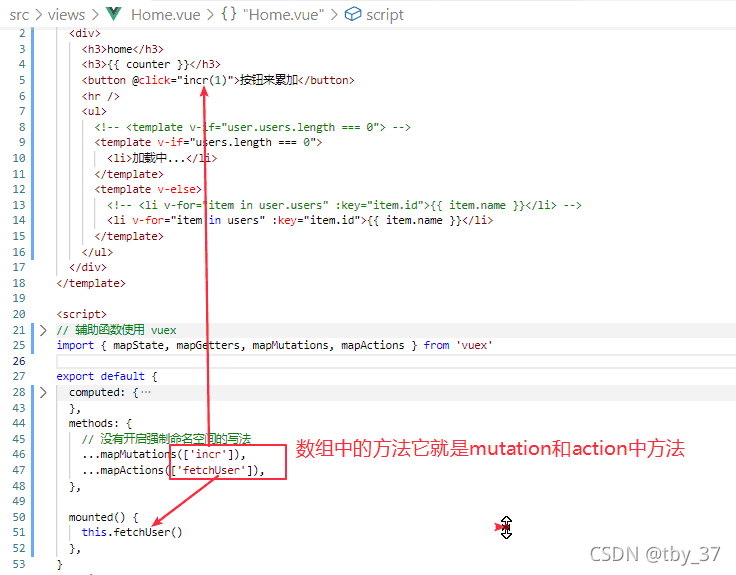The height and width of the screenshot is (575, 736).
Task: Click the Vue file icon in breadcrumb
Action: click(x=114, y=14)
